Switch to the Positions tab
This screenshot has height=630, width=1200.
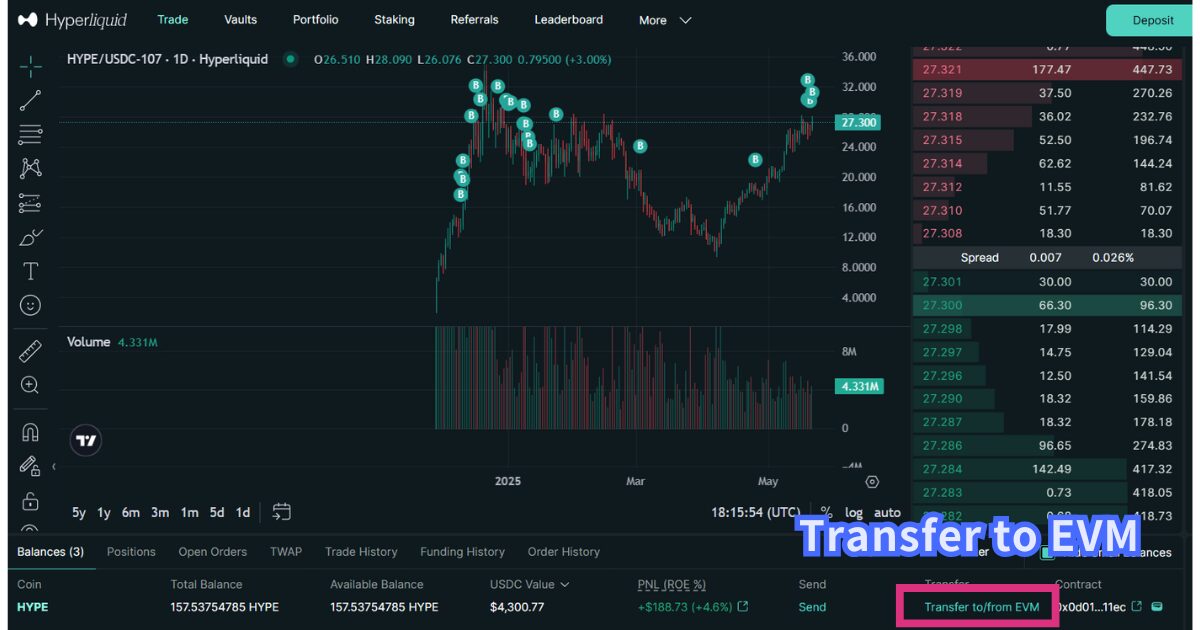pos(131,552)
